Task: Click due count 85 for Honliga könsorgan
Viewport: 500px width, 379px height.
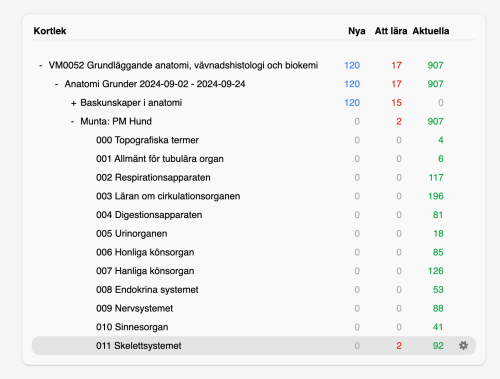Action: point(438,252)
